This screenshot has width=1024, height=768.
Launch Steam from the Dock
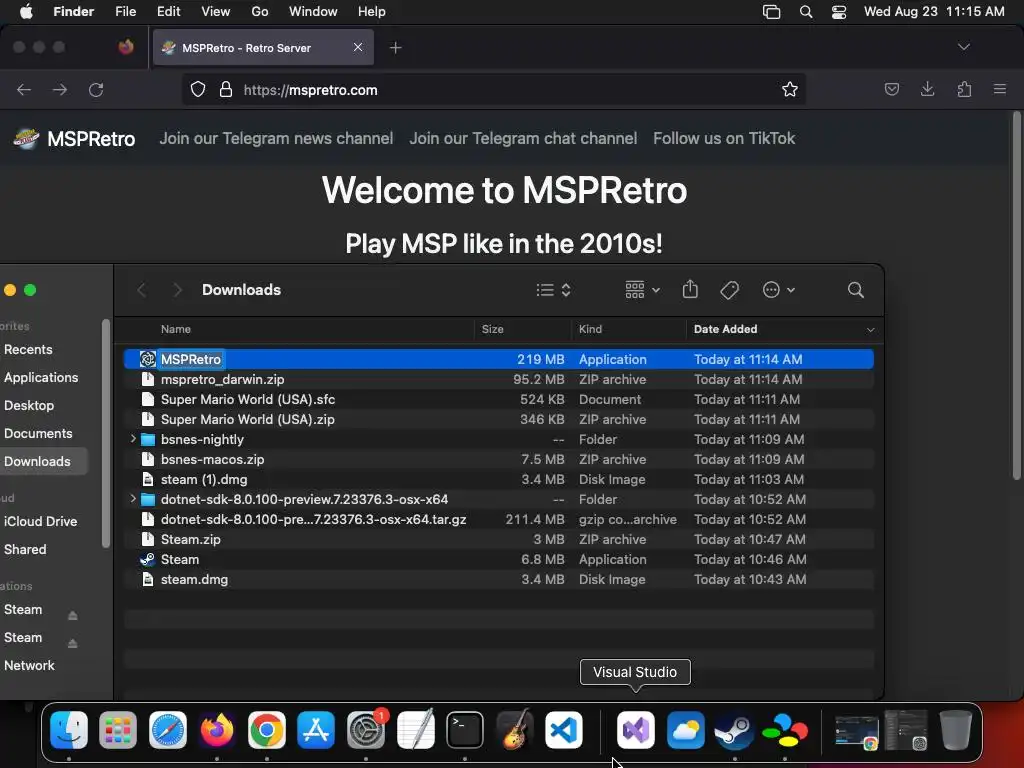(x=735, y=729)
